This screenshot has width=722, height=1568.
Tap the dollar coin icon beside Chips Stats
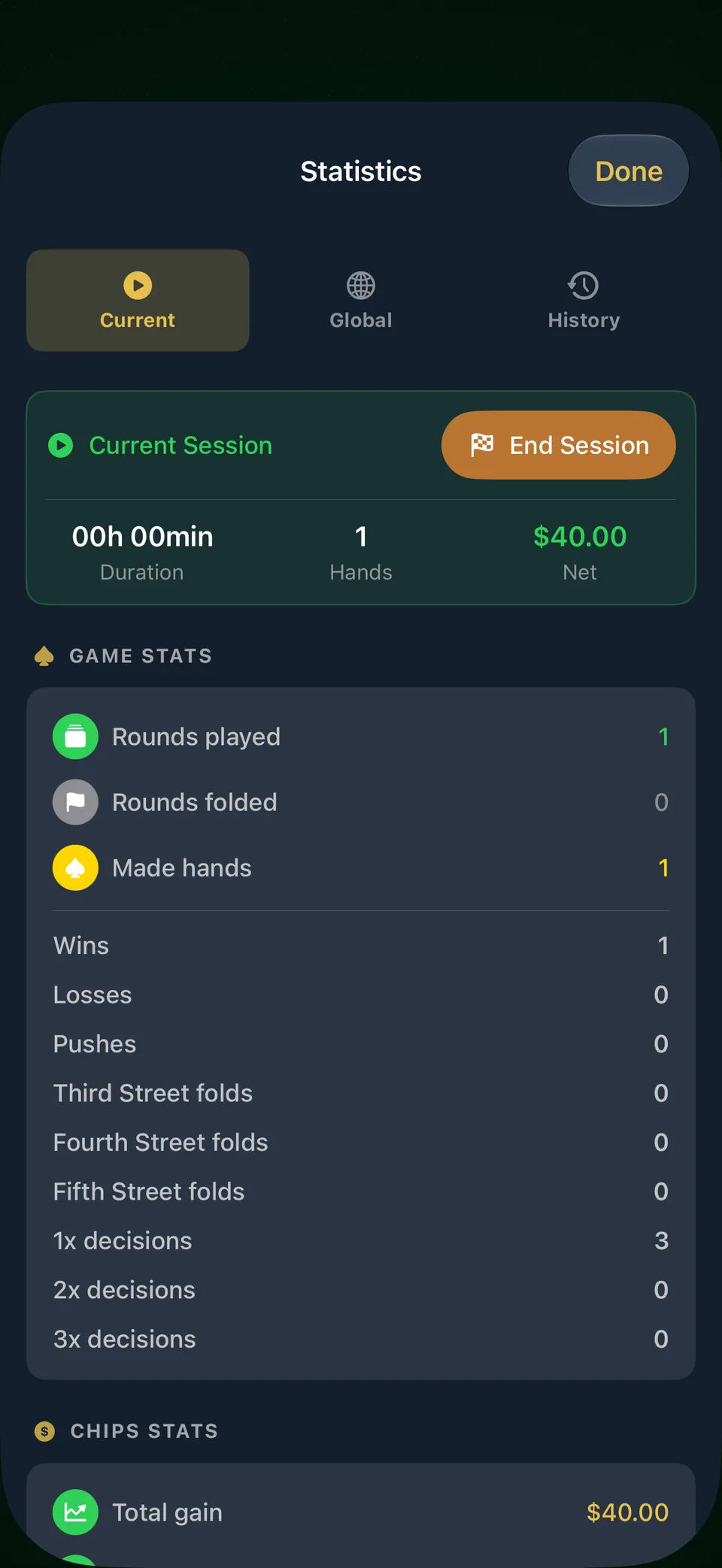coord(45,1431)
